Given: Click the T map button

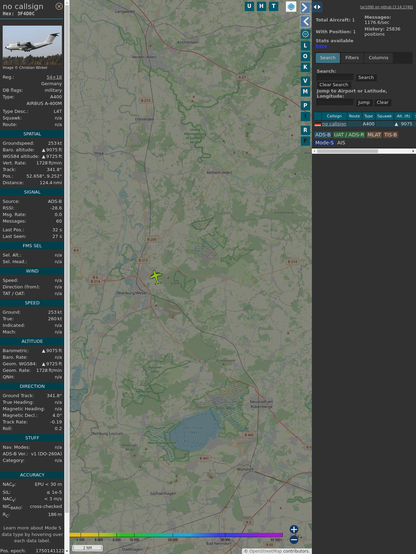Looking at the screenshot, I should point(273,6).
